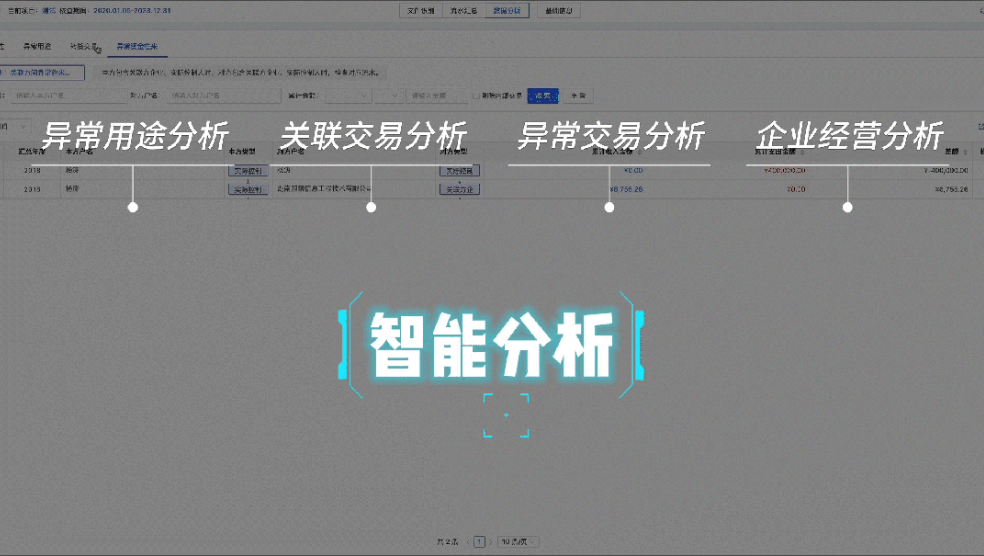Expand the page size dropdown at the bottom
The width and height of the screenshot is (984, 556).
coord(516,541)
